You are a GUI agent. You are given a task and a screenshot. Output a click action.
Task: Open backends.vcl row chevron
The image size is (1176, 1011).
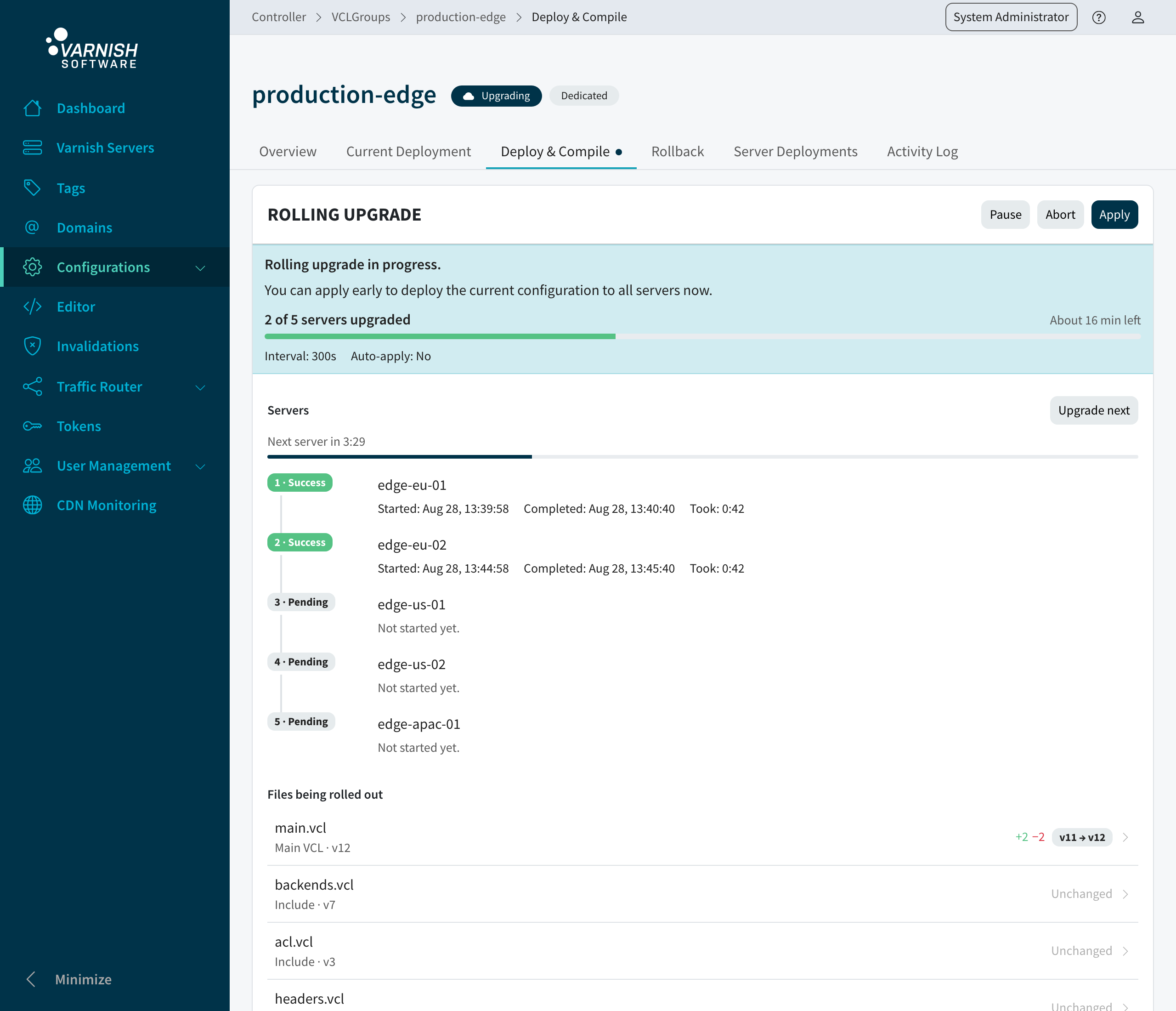pyautogui.click(x=1125, y=893)
